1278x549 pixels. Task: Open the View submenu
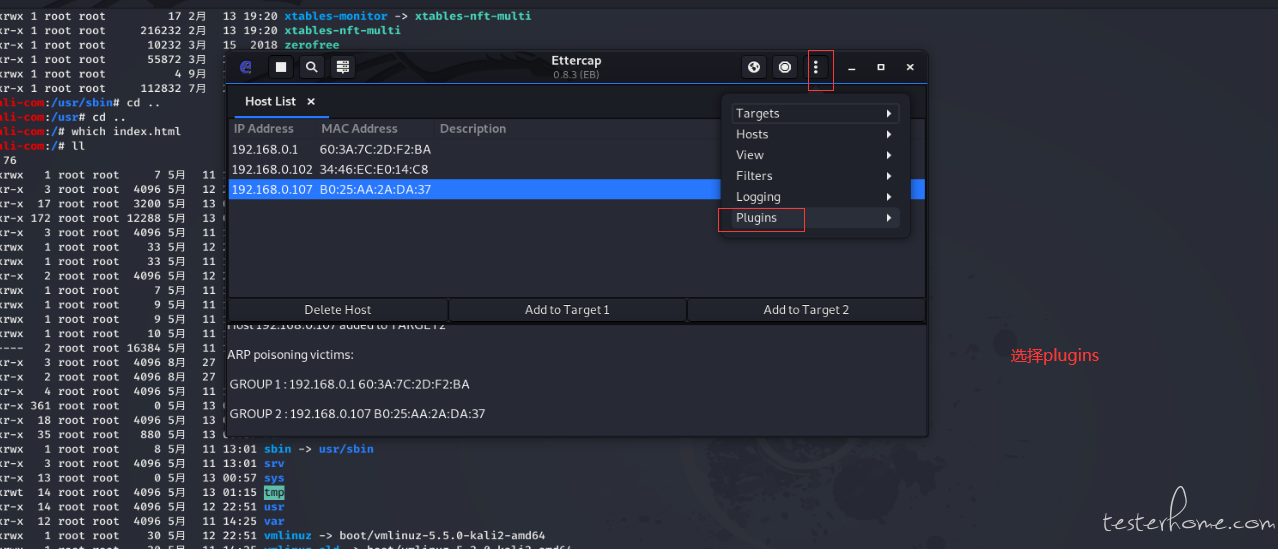coord(816,155)
